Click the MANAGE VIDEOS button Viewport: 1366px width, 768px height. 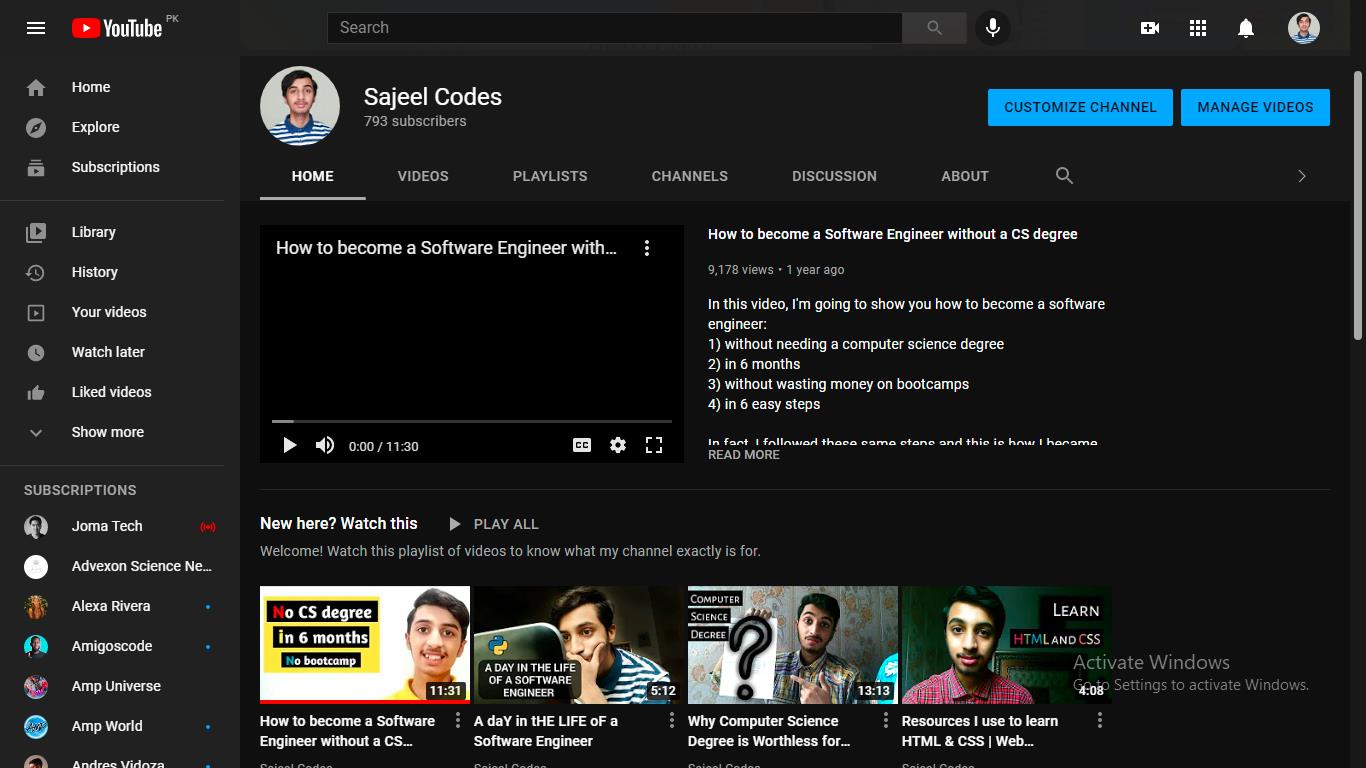(1255, 107)
